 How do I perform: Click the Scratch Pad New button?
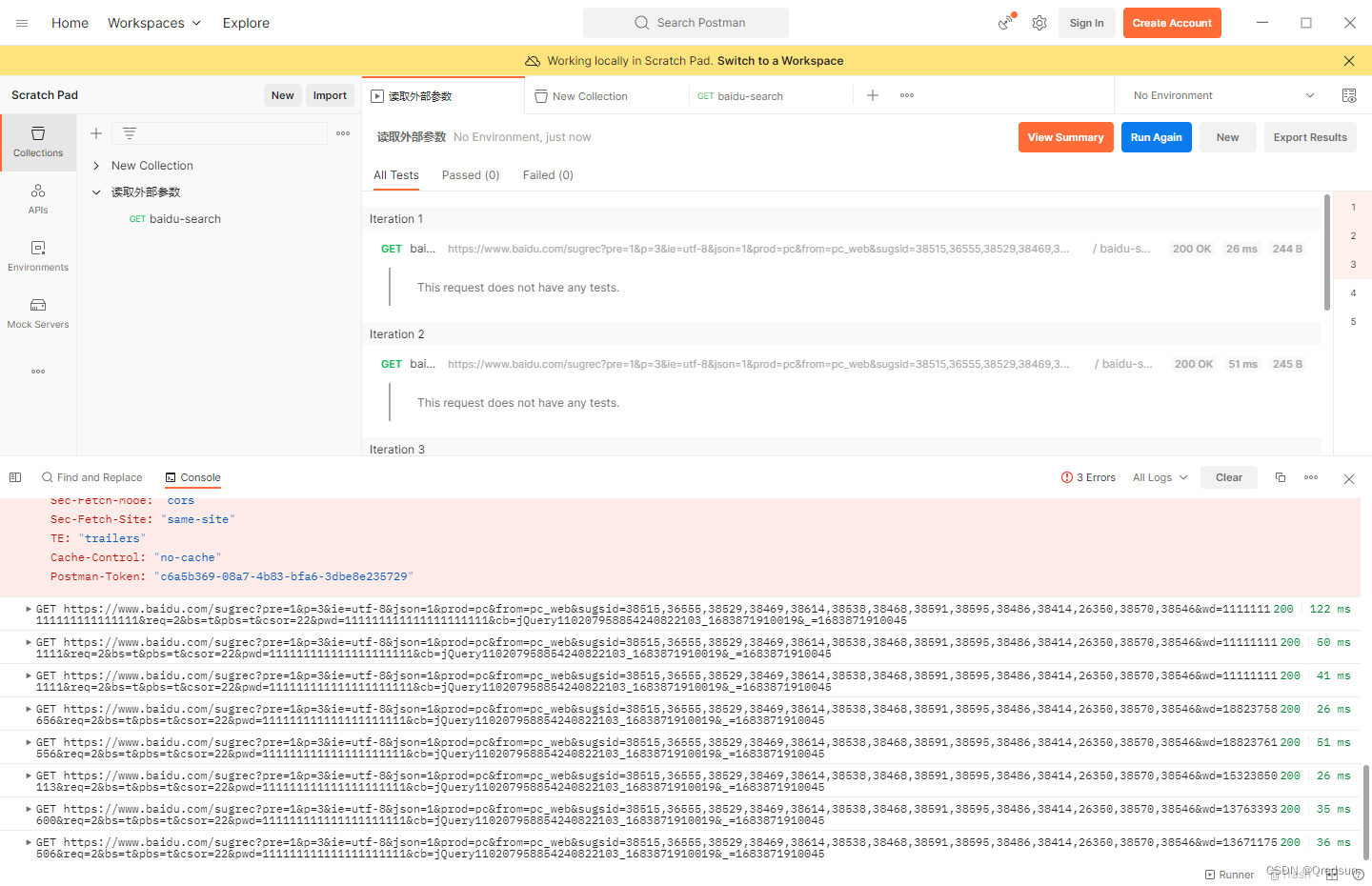282,95
